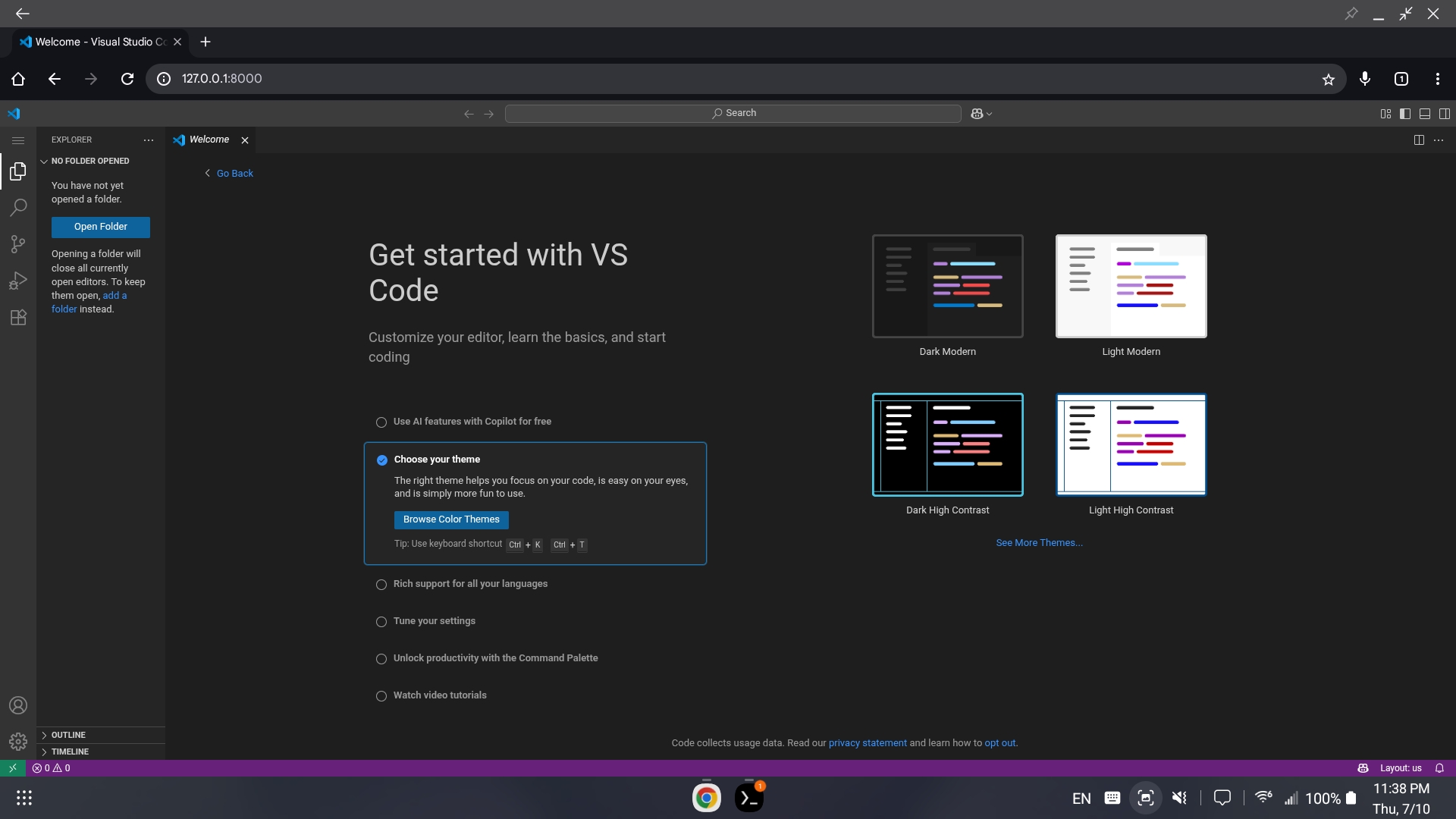The width and height of the screenshot is (1456, 819).
Task: Select the Welcome - Visual Studio Code browser tab
Action: point(101,42)
